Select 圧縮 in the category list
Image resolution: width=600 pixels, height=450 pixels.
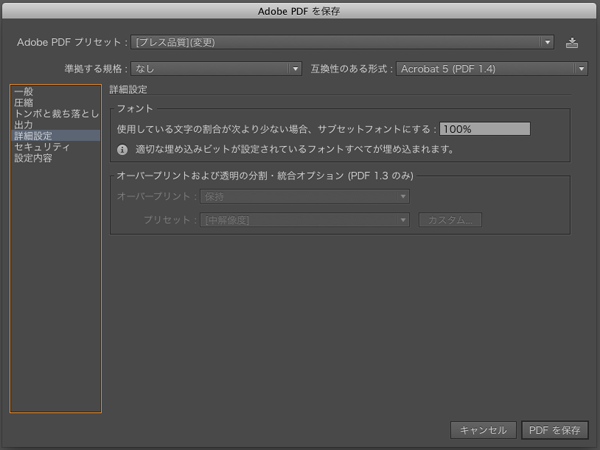24,103
